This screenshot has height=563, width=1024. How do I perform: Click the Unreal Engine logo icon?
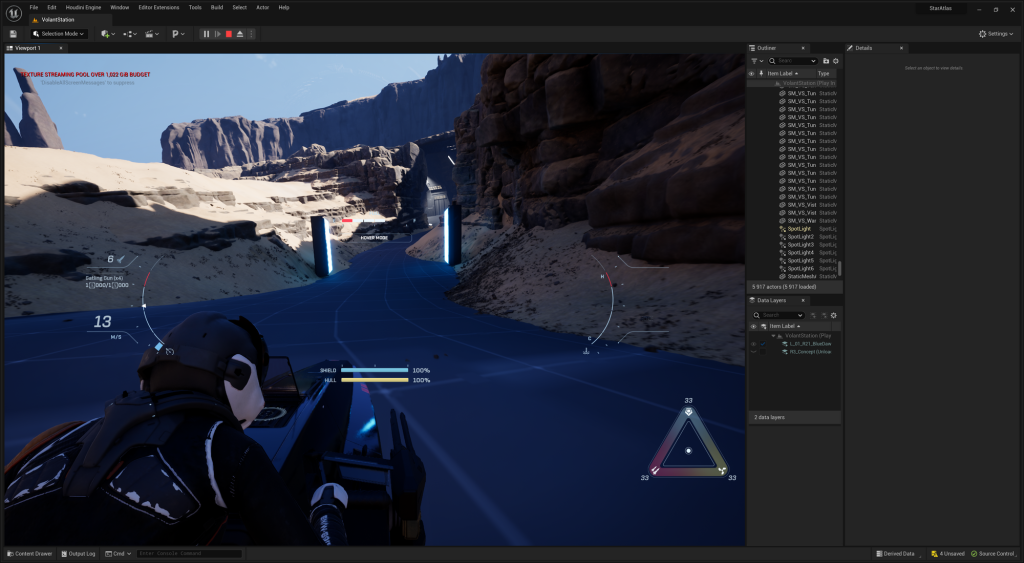coord(13,12)
